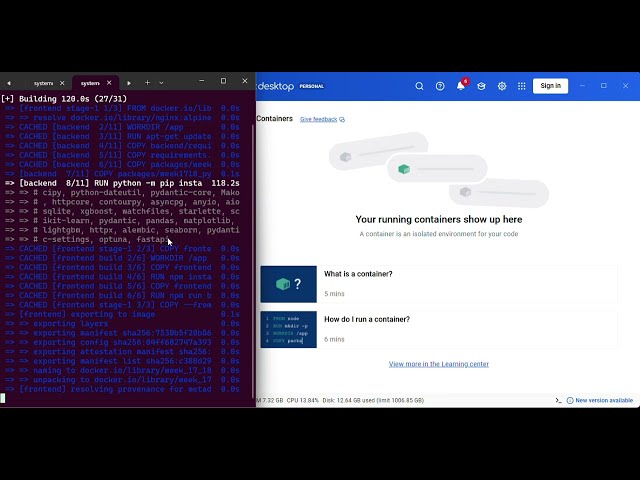Image resolution: width=640 pixels, height=480 pixels.
Task: Click 'New version available' notice
Action: (x=600, y=400)
